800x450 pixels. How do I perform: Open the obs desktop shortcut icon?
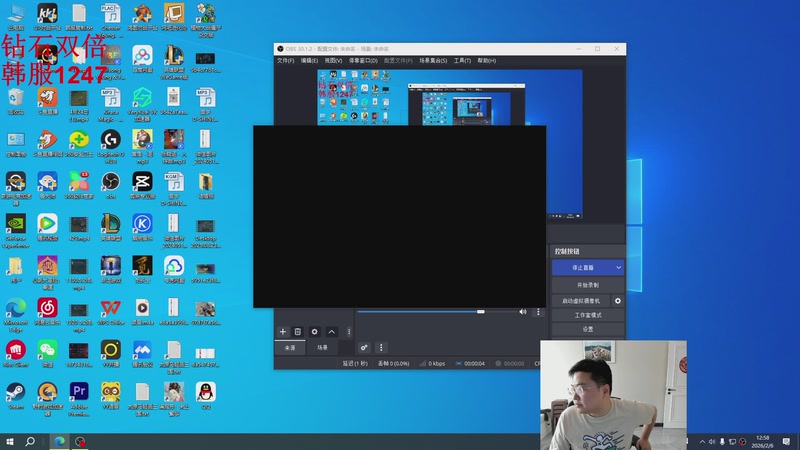coord(110,186)
